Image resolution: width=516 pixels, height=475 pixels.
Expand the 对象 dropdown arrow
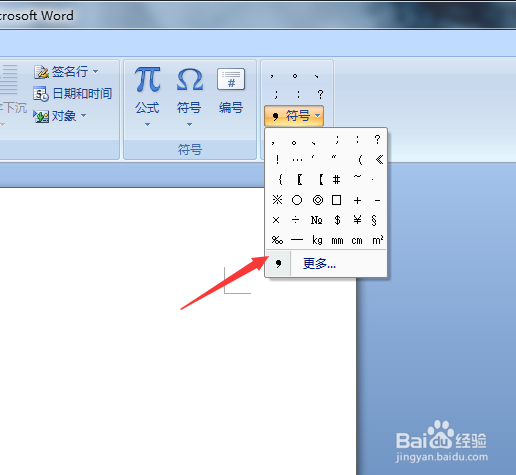click(x=84, y=116)
